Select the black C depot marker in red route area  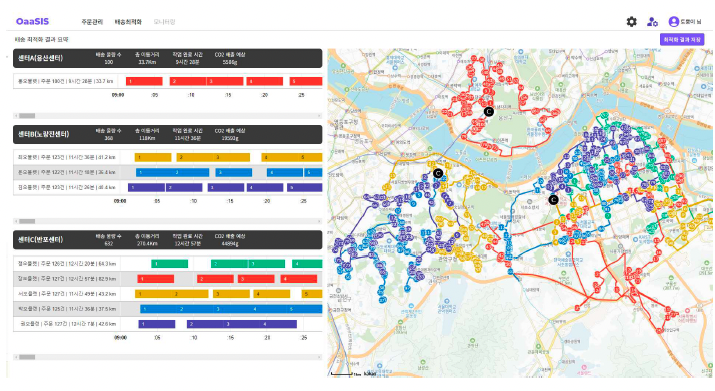pos(488,111)
